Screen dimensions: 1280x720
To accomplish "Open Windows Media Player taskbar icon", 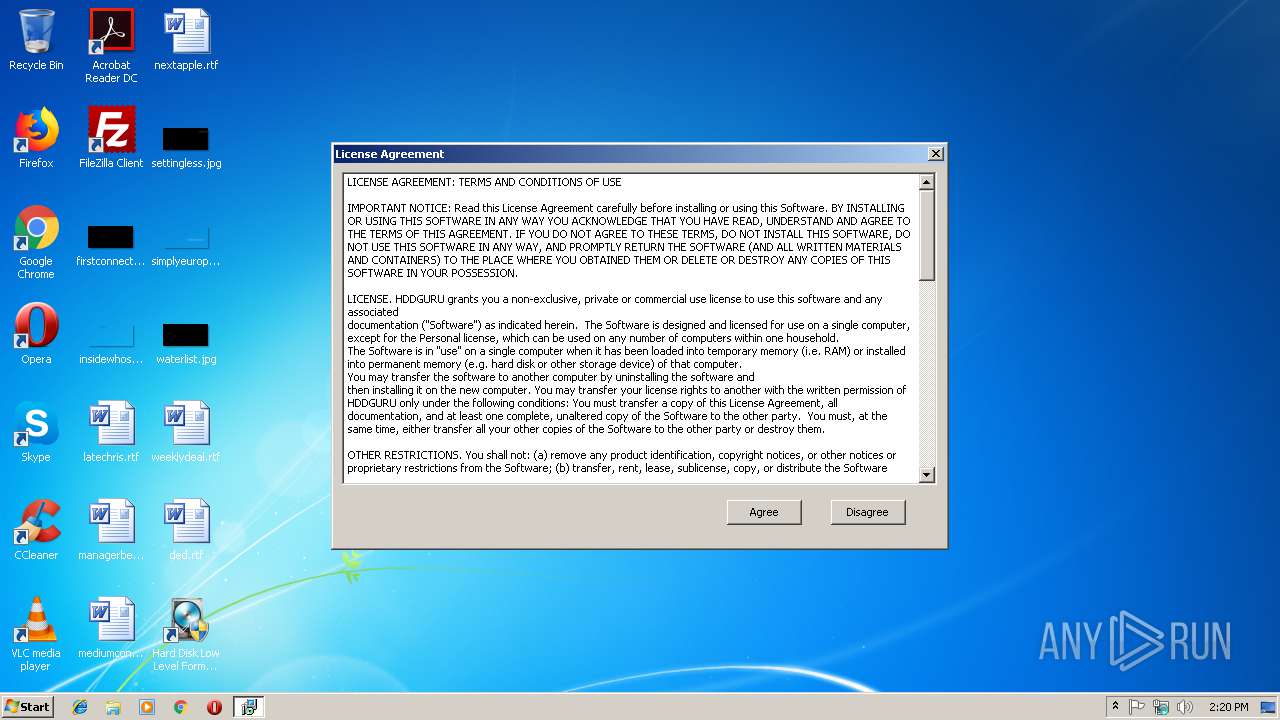I will [x=147, y=707].
